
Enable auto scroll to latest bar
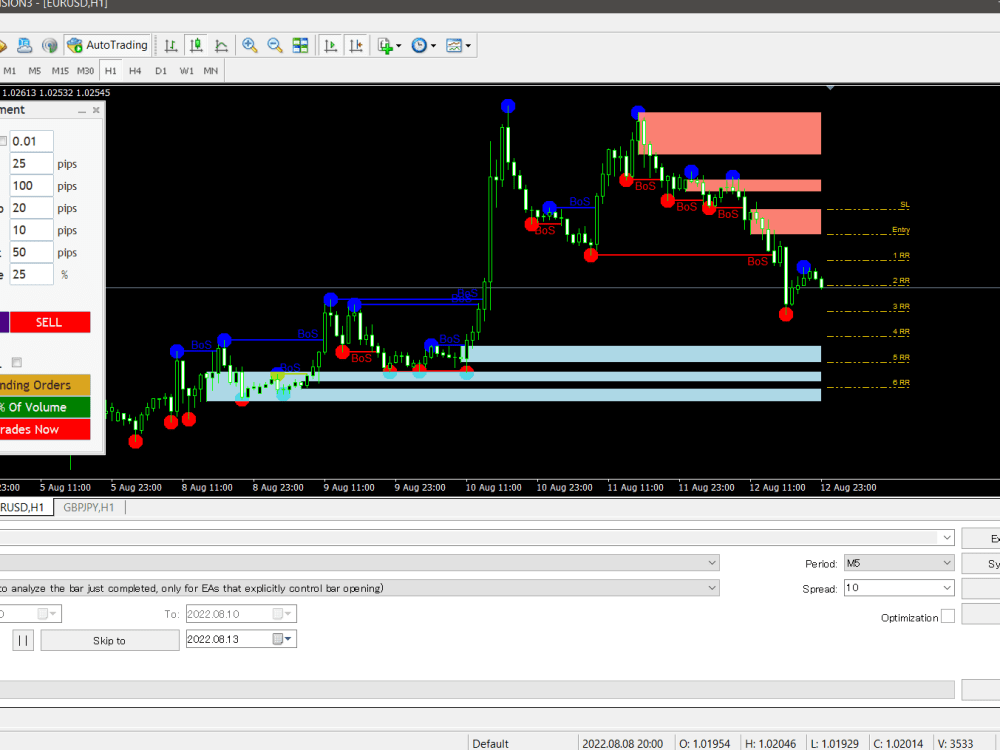(330, 45)
